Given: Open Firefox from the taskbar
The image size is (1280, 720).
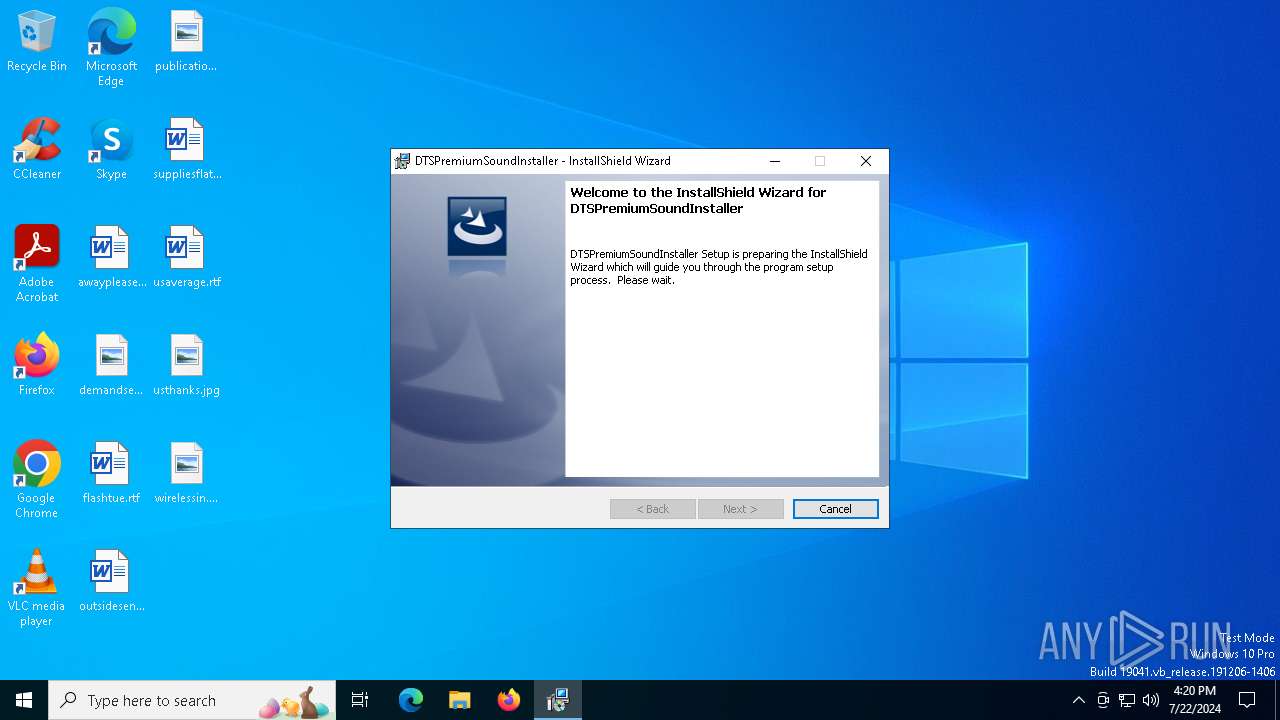Looking at the screenshot, I should coord(509,700).
